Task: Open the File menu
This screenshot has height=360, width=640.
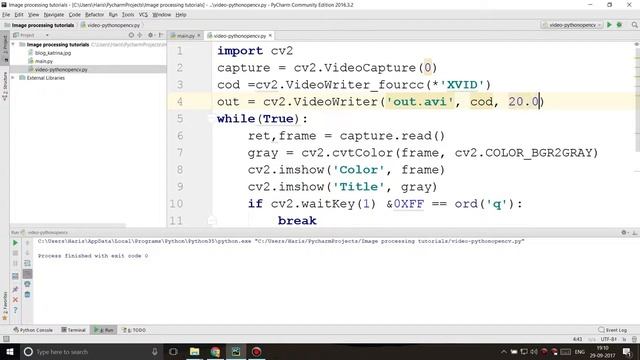Action: 6,15
